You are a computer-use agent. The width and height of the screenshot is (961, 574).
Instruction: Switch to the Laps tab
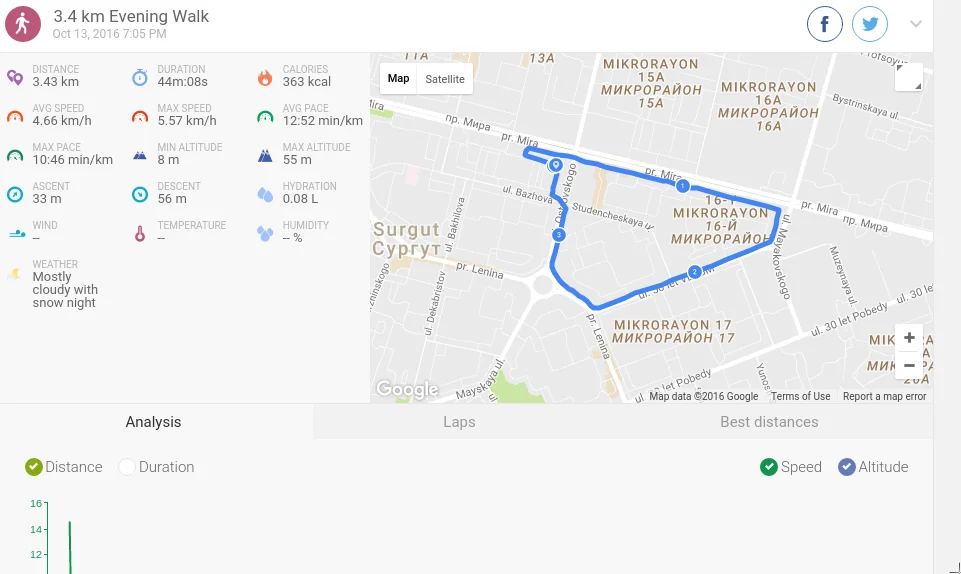point(459,421)
